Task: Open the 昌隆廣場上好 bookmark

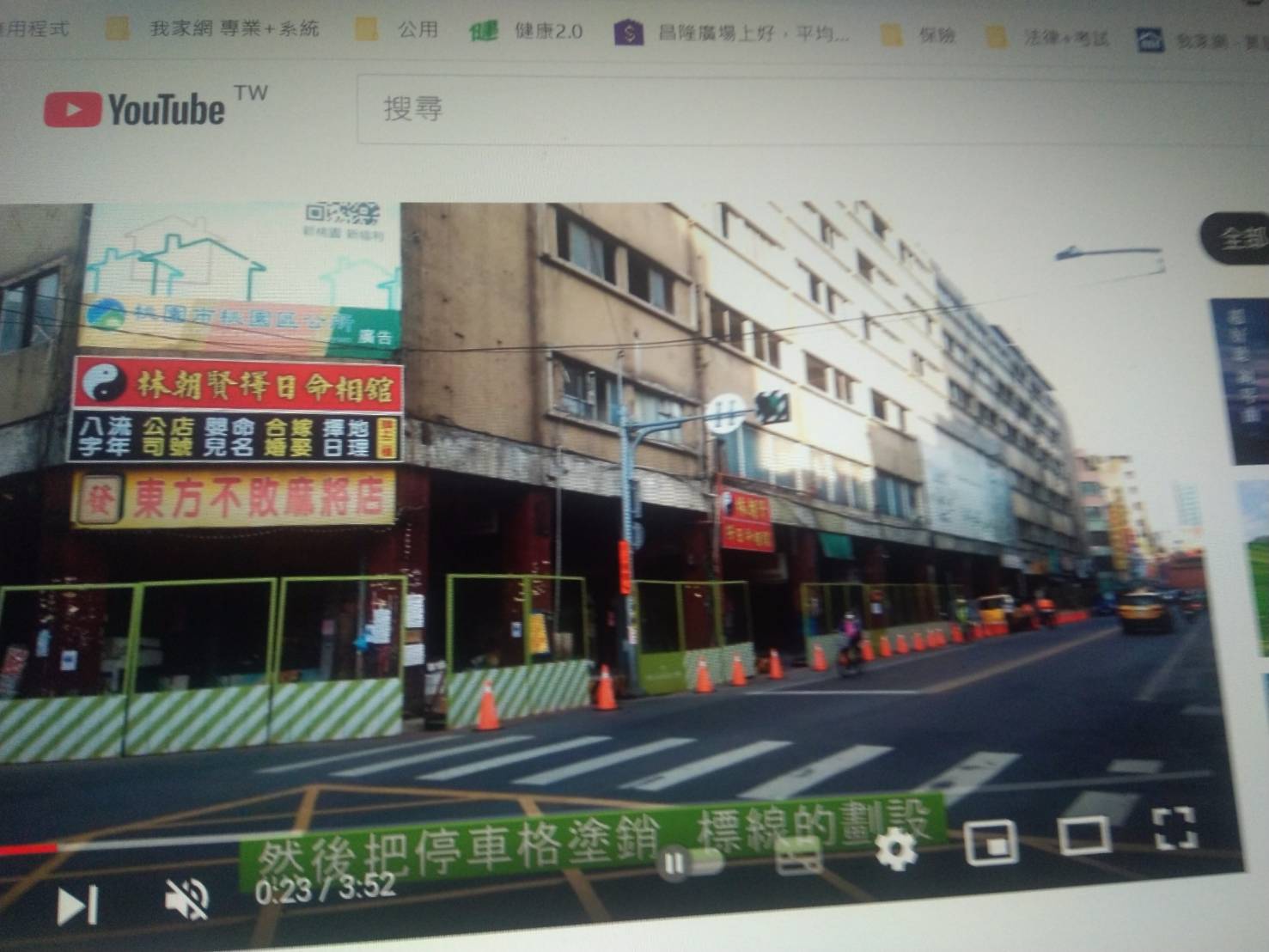Action: point(735,34)
